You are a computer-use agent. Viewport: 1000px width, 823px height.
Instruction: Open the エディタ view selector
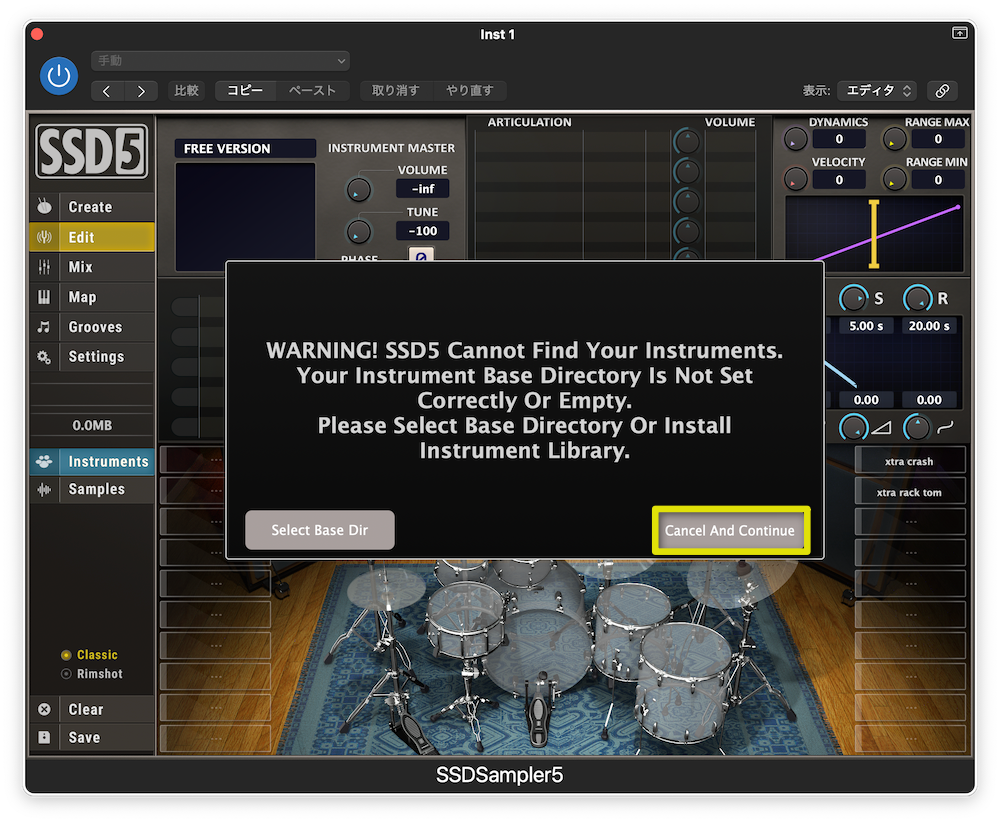pyautogui.click(x=876, y=90)
